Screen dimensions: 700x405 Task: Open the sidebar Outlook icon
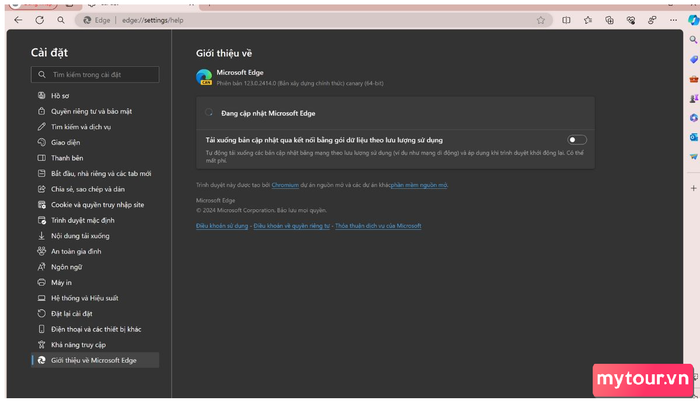[693, 137]
